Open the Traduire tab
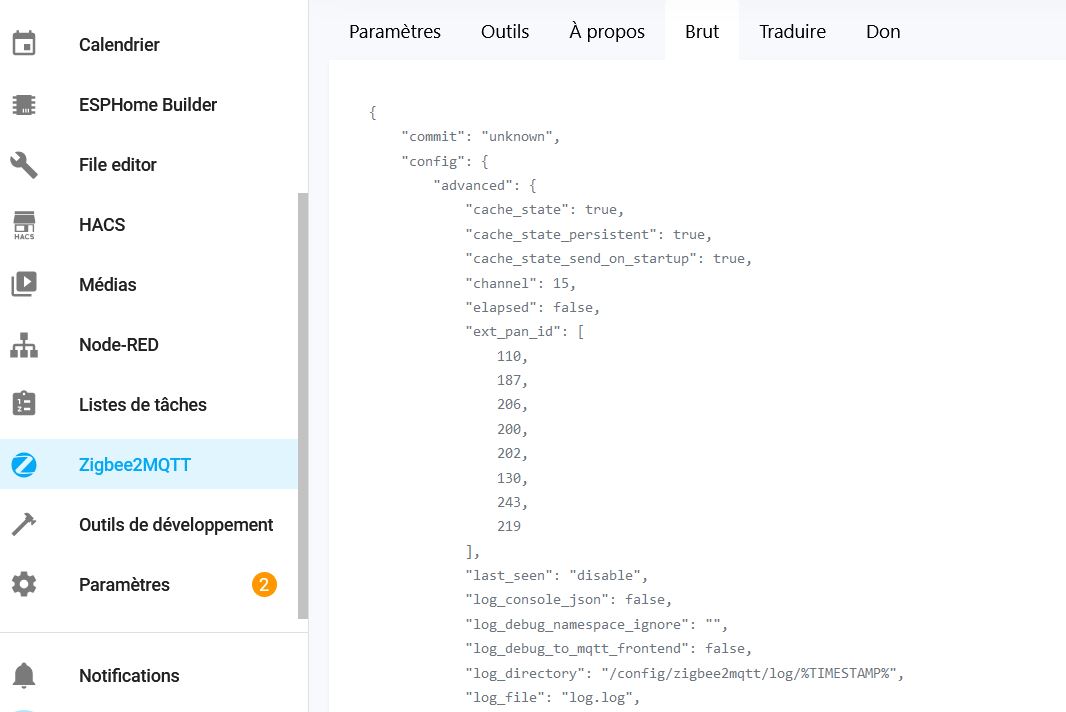The image size is (1066, 712). 793,31
